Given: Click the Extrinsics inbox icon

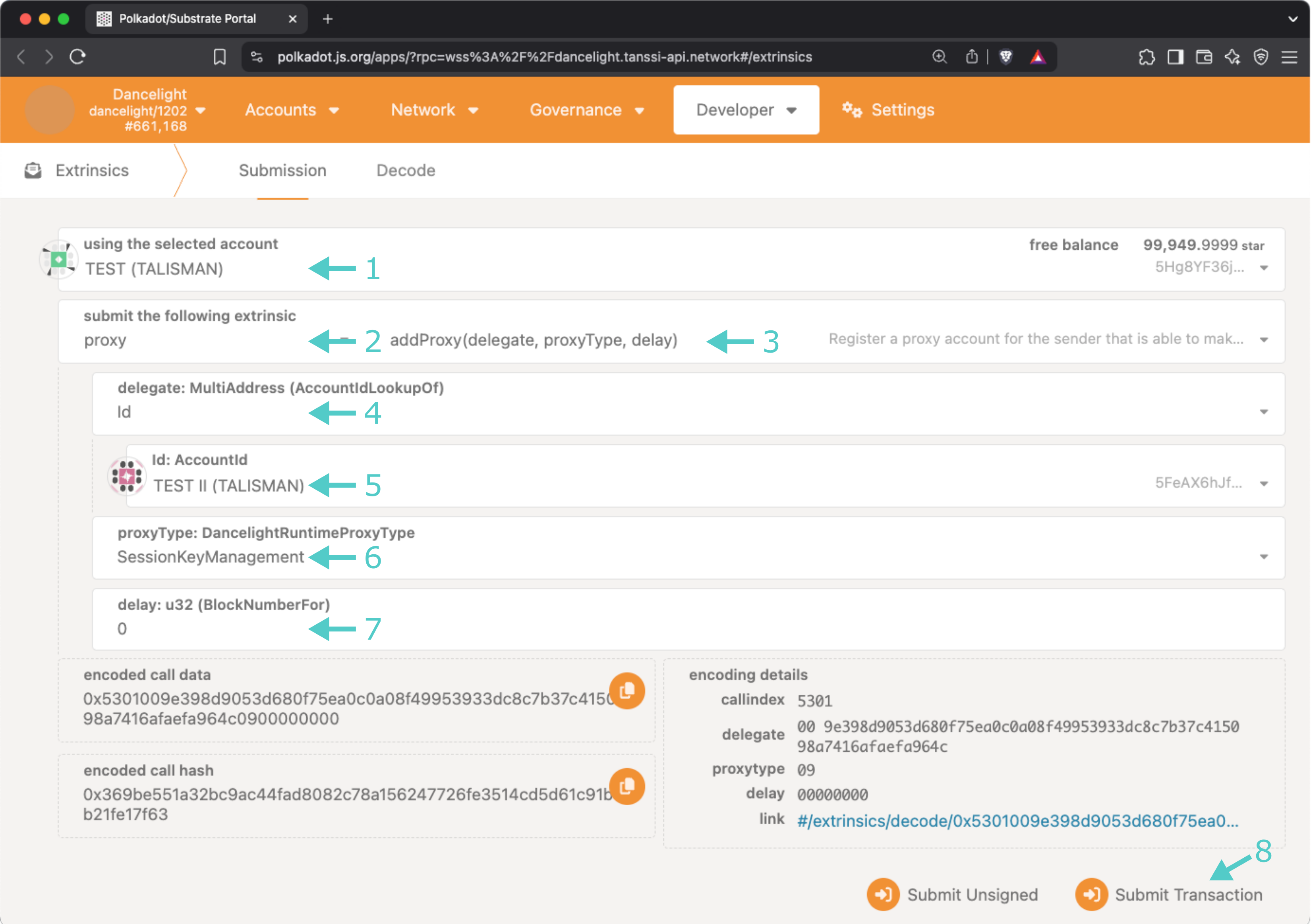Looking at the screenshot, I should [33, 170].
